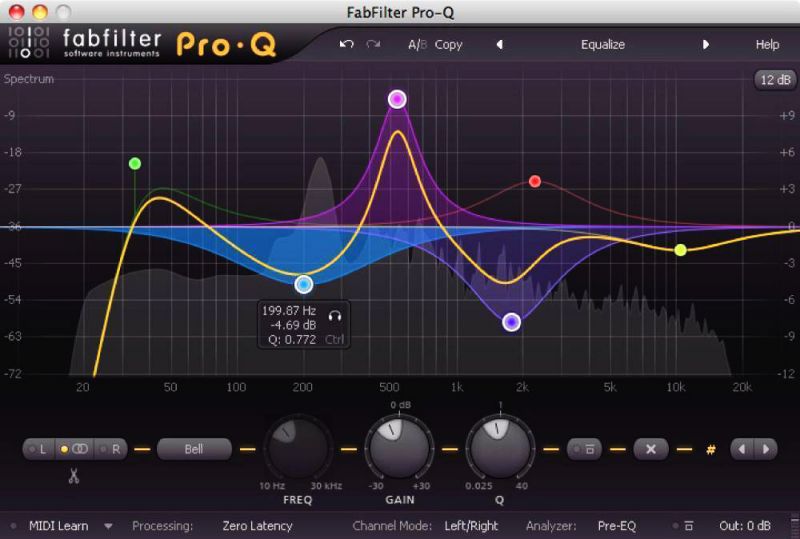Click the 199.87 Hz frequency value
800x539 pixels.
click(x=289, y=311)
